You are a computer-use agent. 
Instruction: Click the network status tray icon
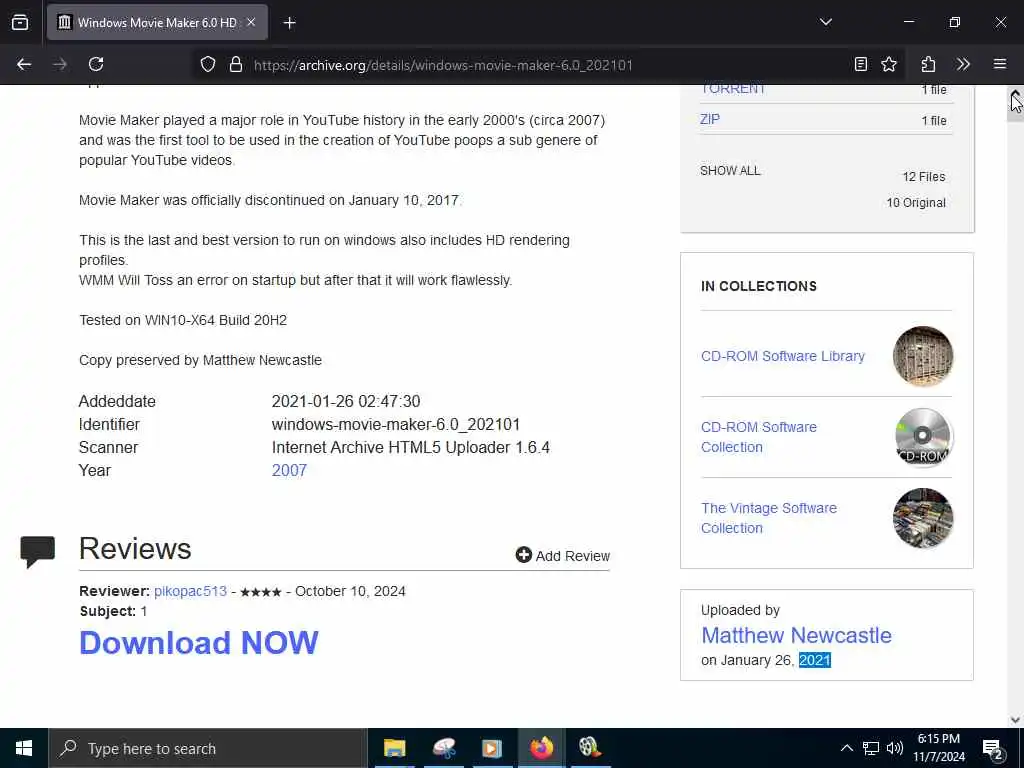[871, 748]
